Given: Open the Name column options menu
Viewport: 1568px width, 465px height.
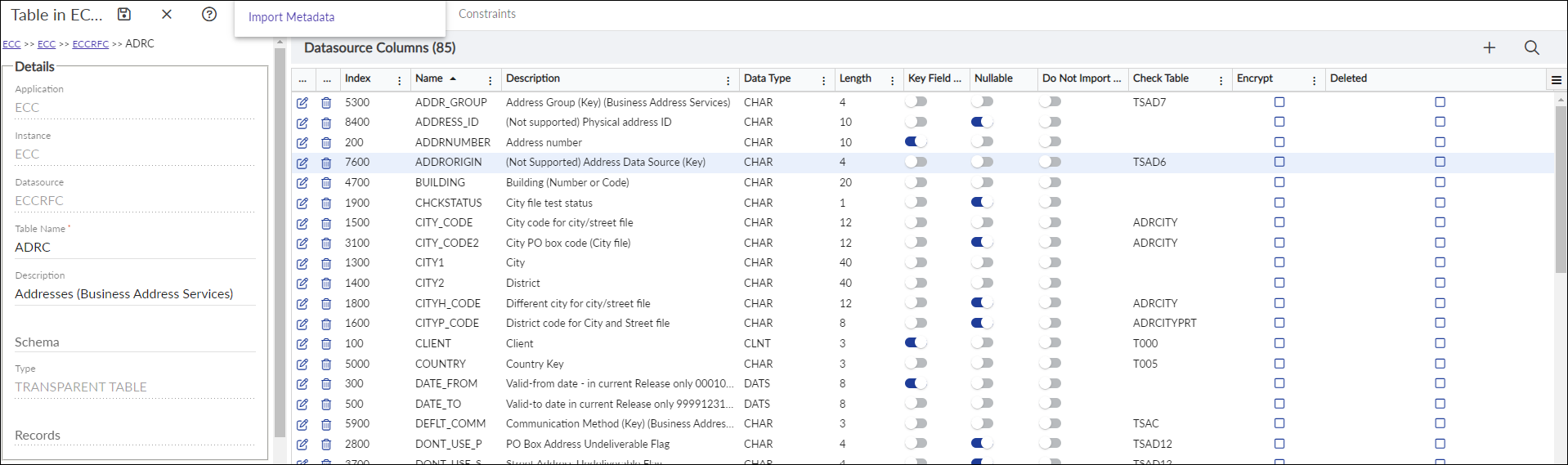Looking at the screenshot, I should (x=491, y=81).
